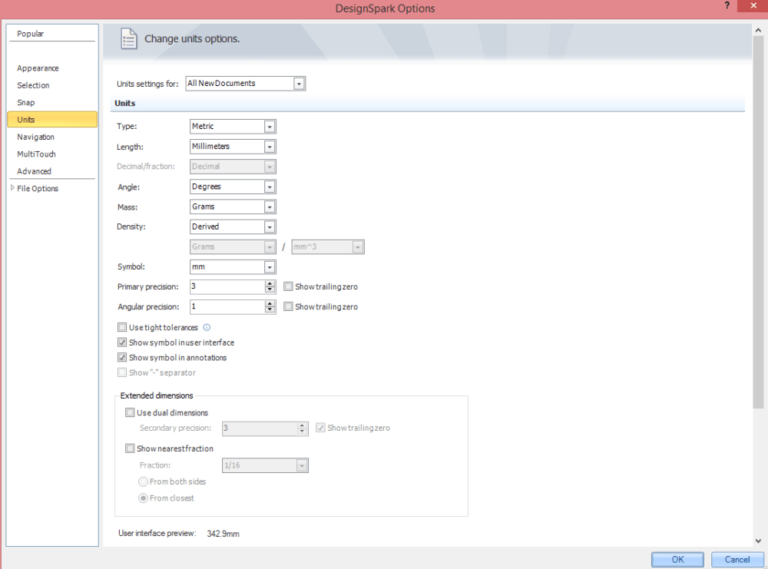Image resolution: width=768 pixels, height=569 pixels.
Task: Click the scrollbar up arrow
Action: tap(758, 30)
